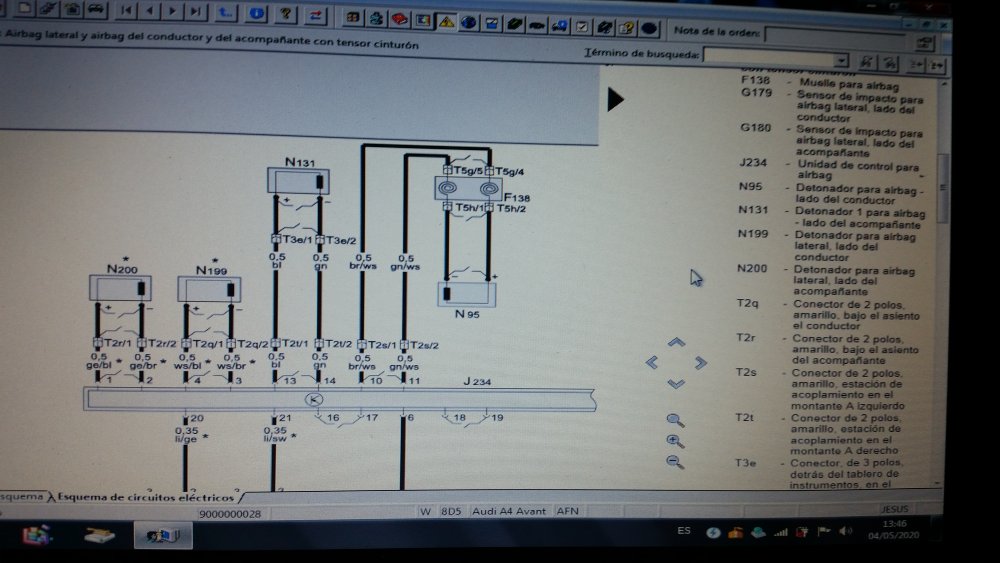This screenshot has height=563, width=1000.
Task: Click the zoom out magnifier icon
Action: 675,462
